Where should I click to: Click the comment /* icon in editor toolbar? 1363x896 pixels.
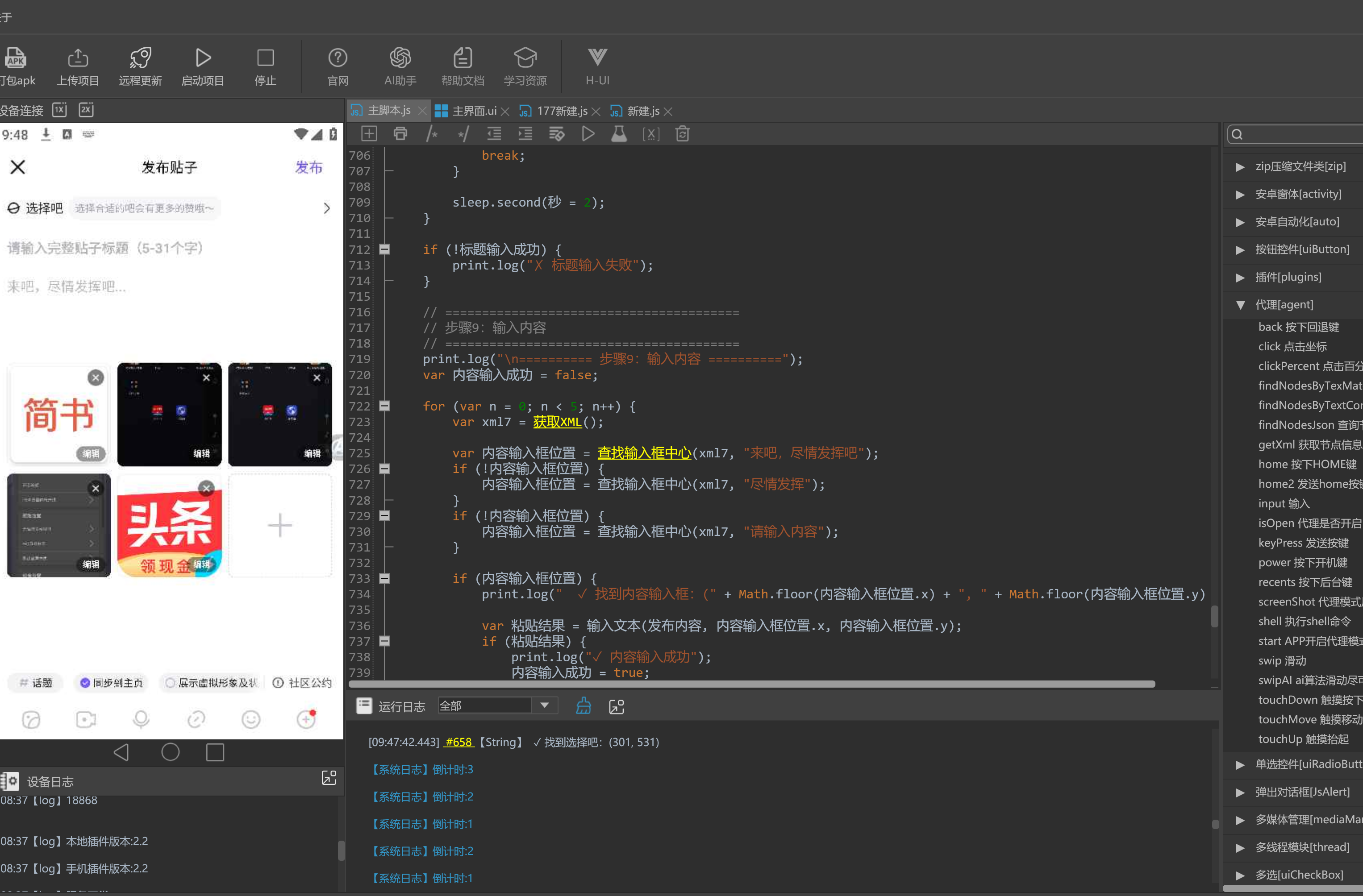432,134
